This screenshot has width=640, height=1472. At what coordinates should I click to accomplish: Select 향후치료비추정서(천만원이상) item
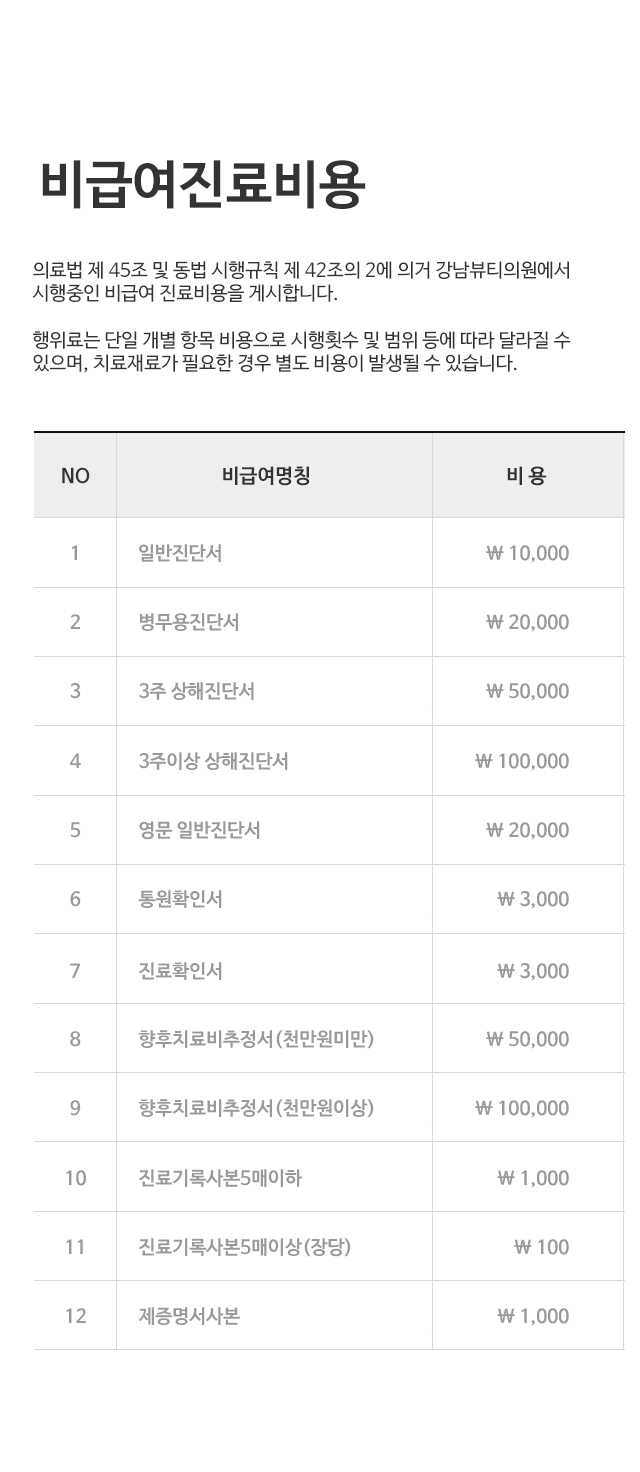pos(256,1108)
